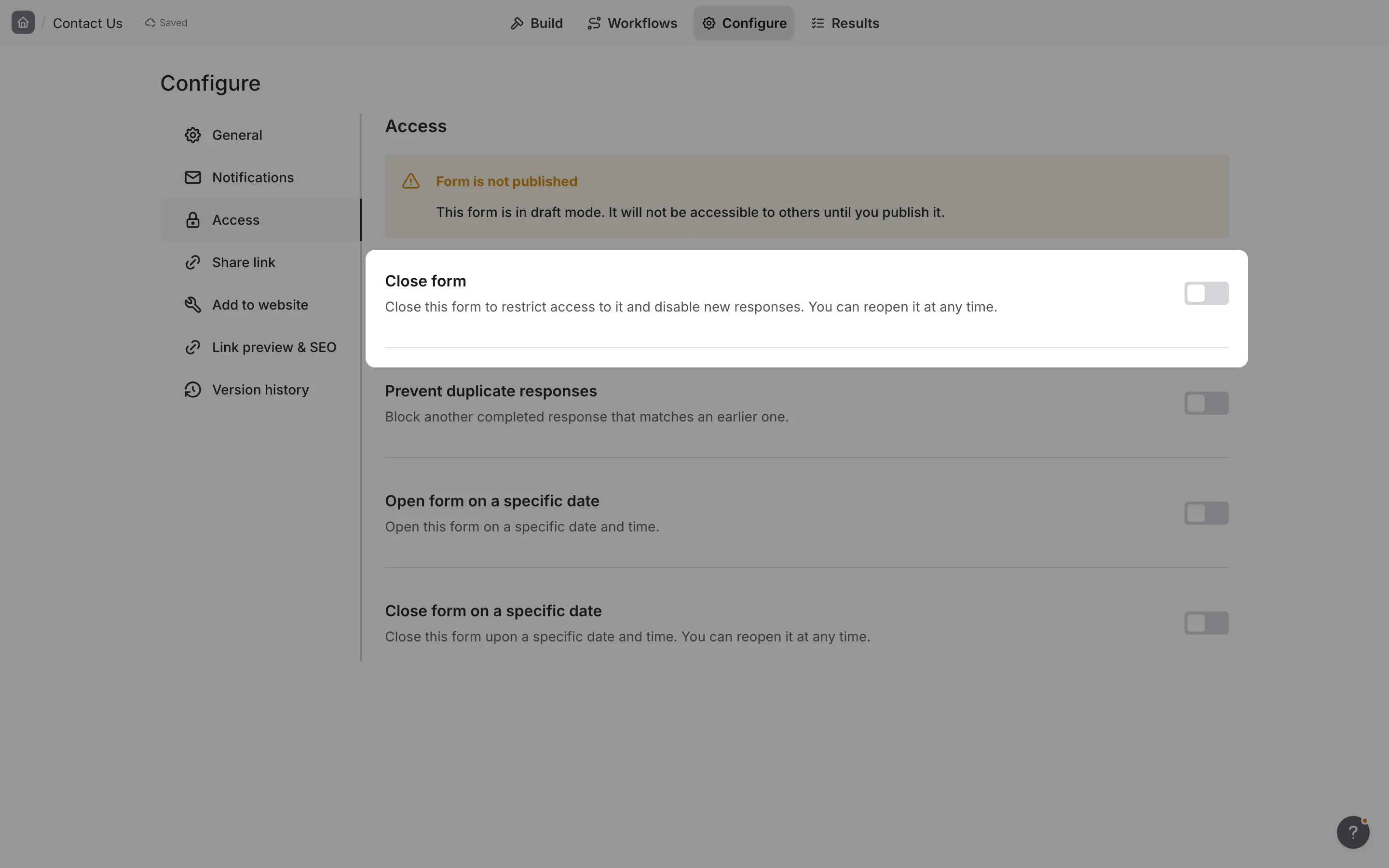Enable Prevent duplicate responses switch
This screenshot has height=868, width=1389.
pyautogui.click(x=1207, y=403)
